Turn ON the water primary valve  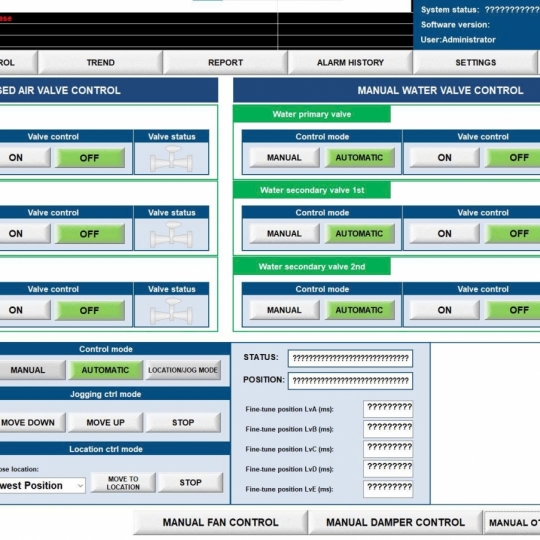444,158
